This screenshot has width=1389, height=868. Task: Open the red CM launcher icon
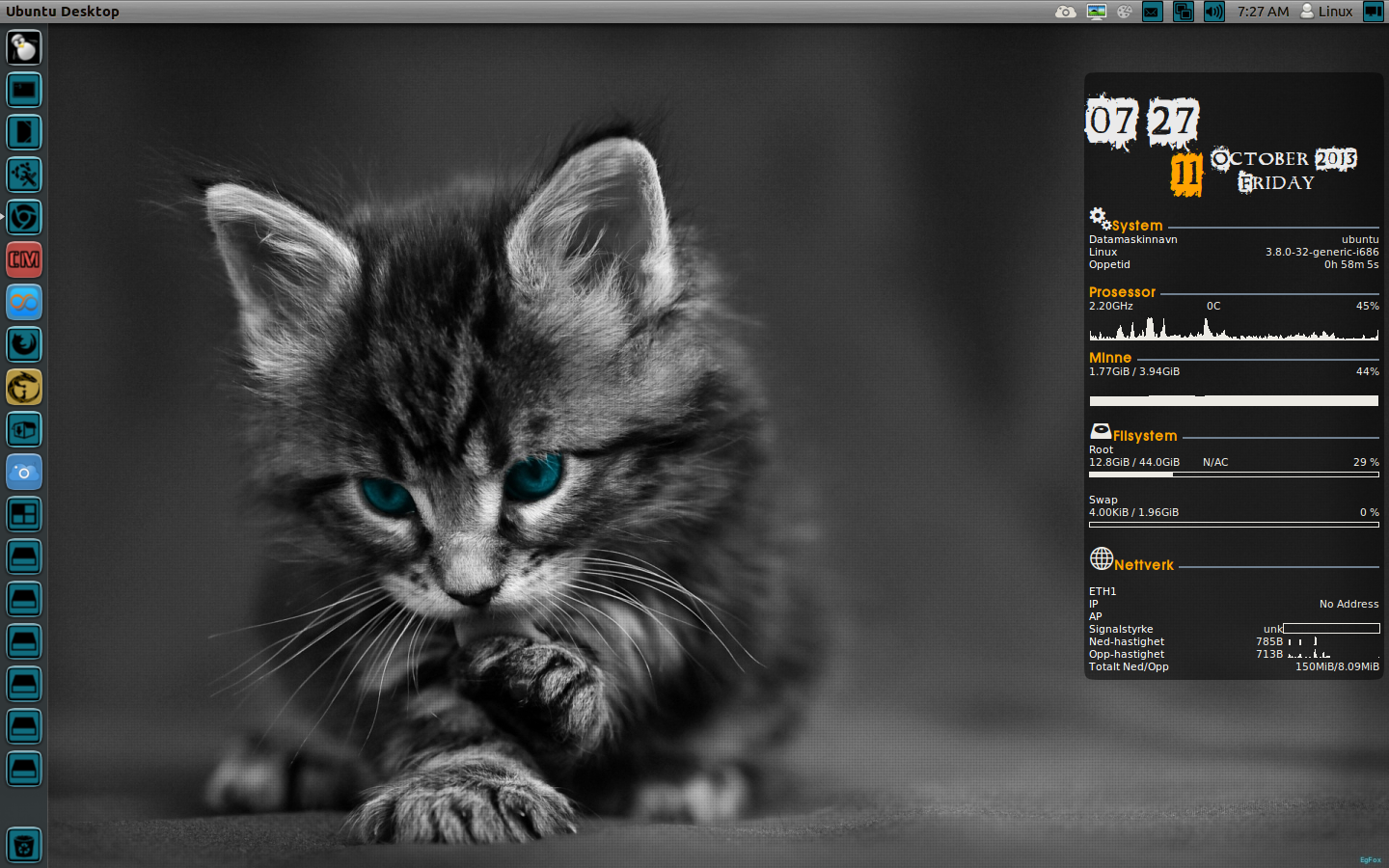24,259
